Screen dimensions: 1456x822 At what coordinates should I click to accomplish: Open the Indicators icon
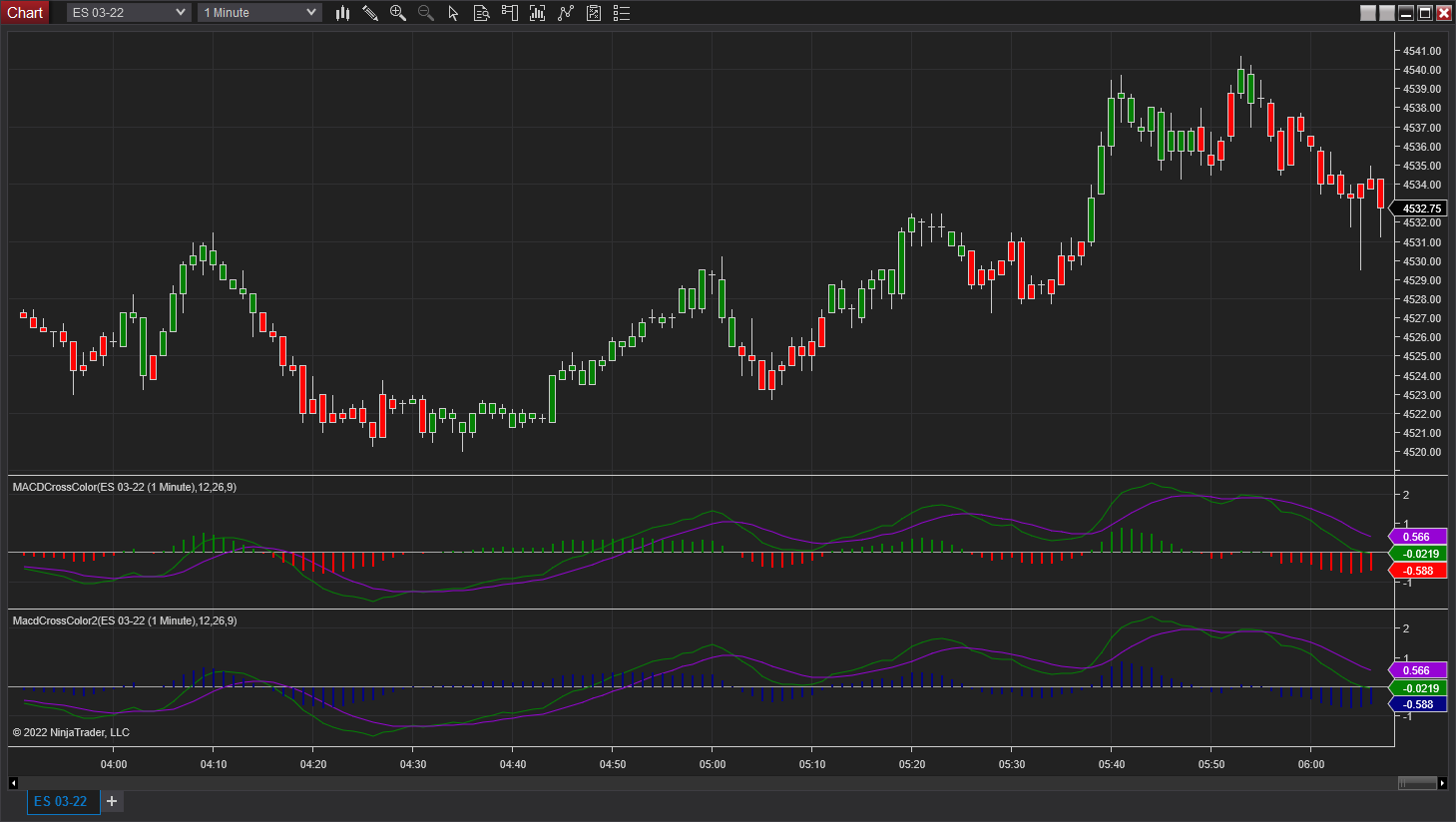pyautogui.click(x=538, y=13)
